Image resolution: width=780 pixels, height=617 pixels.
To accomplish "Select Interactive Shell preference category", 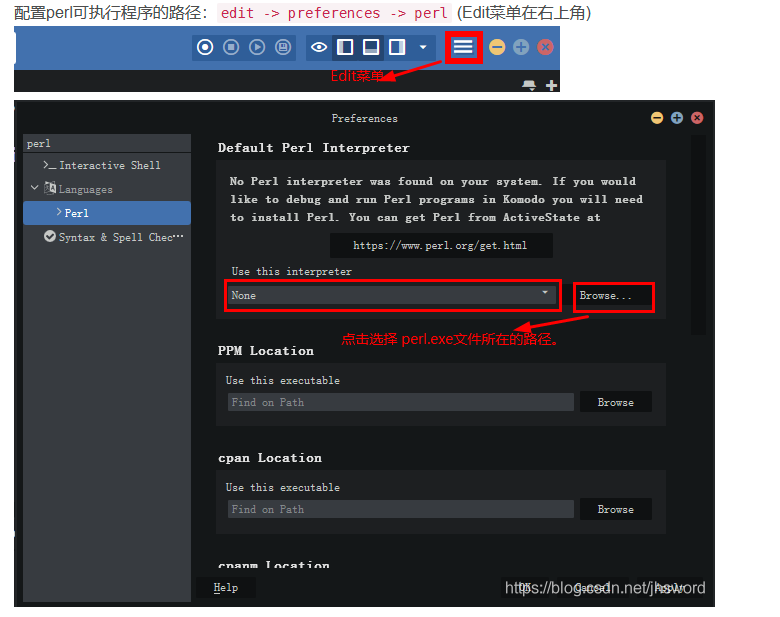I will (110, 165).
